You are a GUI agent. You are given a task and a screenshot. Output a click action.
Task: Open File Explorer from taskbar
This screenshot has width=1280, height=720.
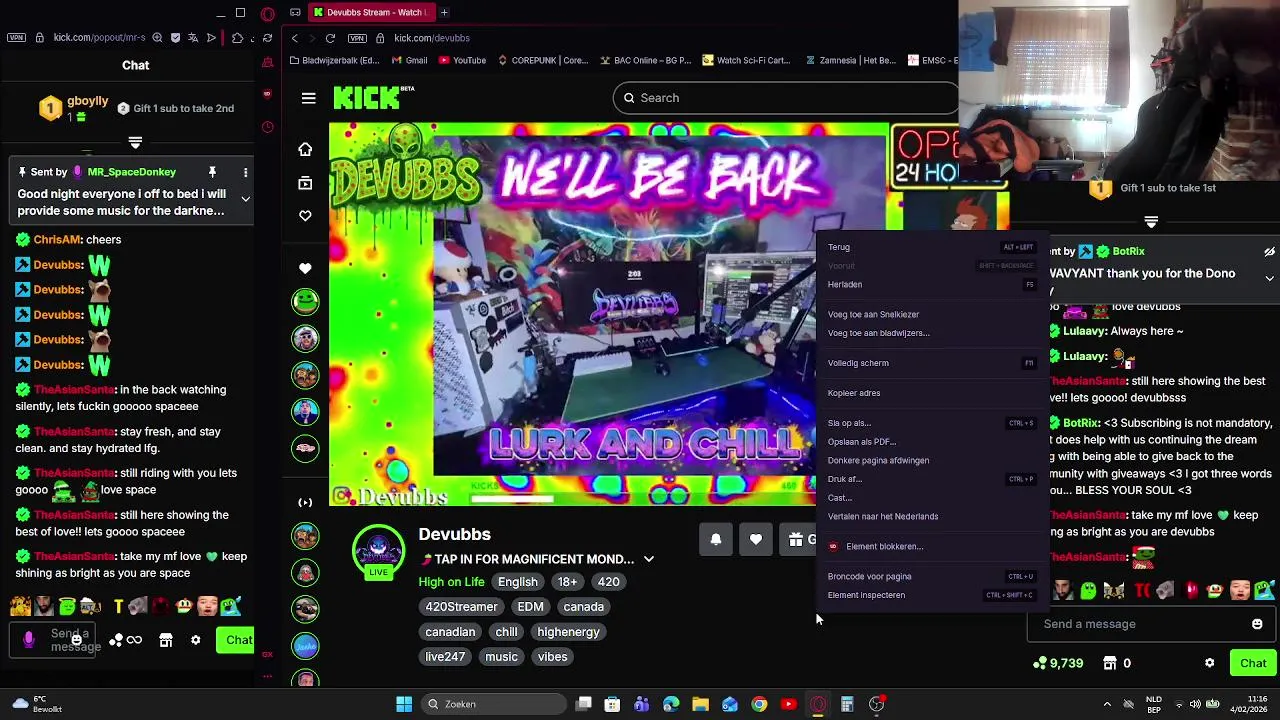[700, 704]
